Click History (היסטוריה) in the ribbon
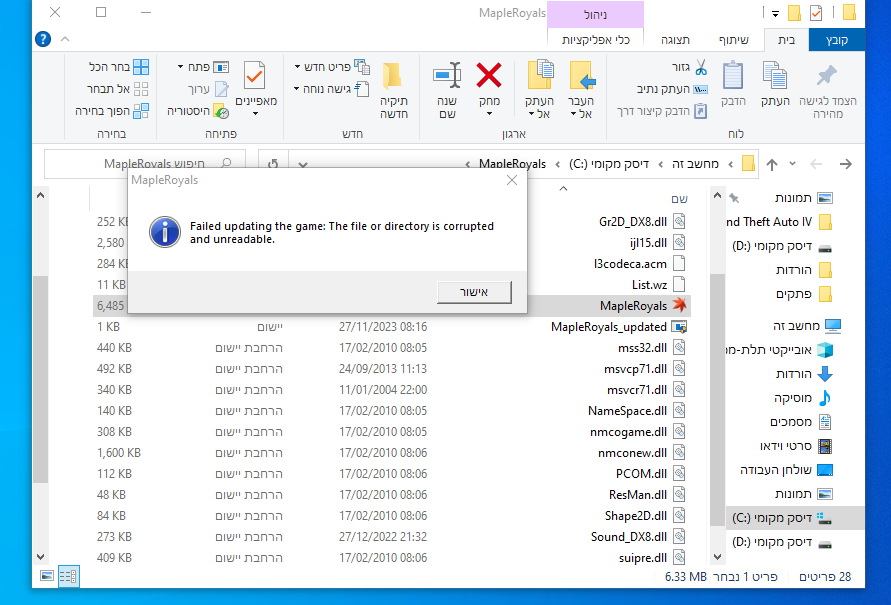The height and width of the screenshot is (605, 891). coord(198,111)
